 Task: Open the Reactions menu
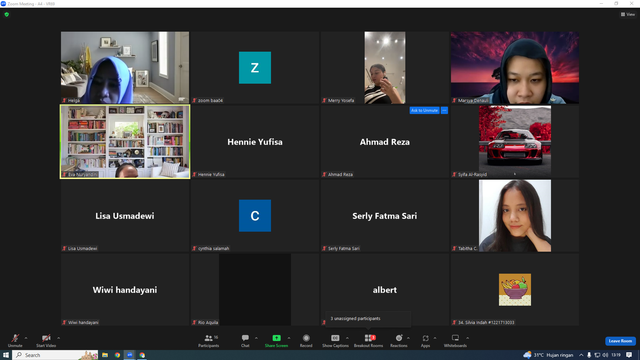[399, 340]
